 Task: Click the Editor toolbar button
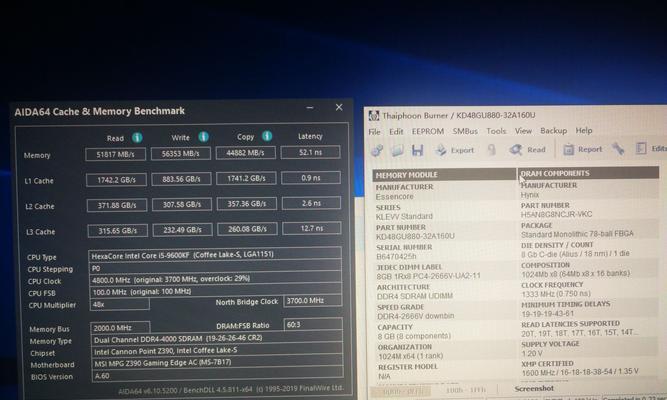click(651, 148)
